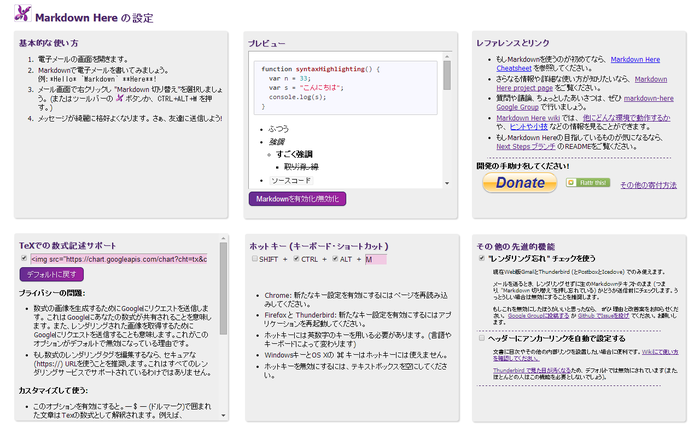
Task: Click the TeX img src URL input field
Action: (118, 259)
